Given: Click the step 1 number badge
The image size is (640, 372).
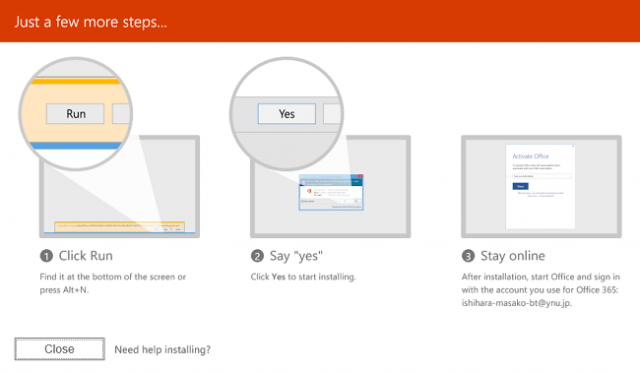Looking at the screenshot, I should 46,256.
